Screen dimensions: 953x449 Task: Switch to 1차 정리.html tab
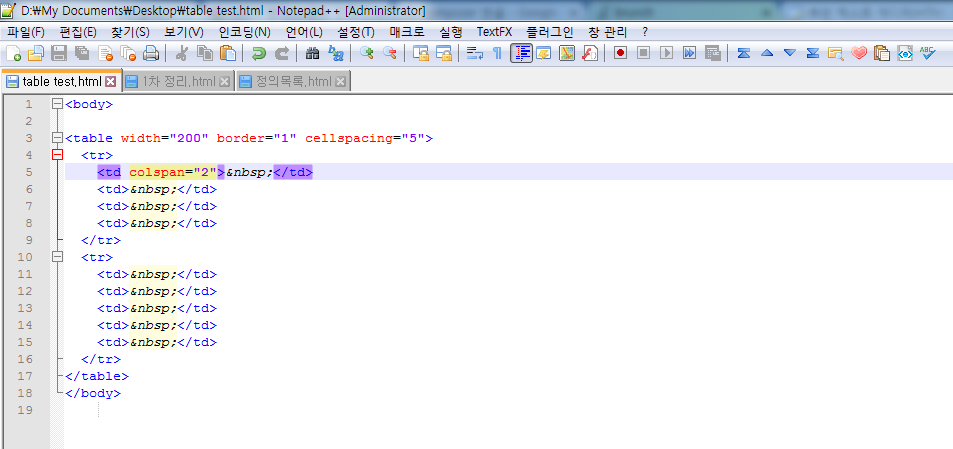point(179,82)
